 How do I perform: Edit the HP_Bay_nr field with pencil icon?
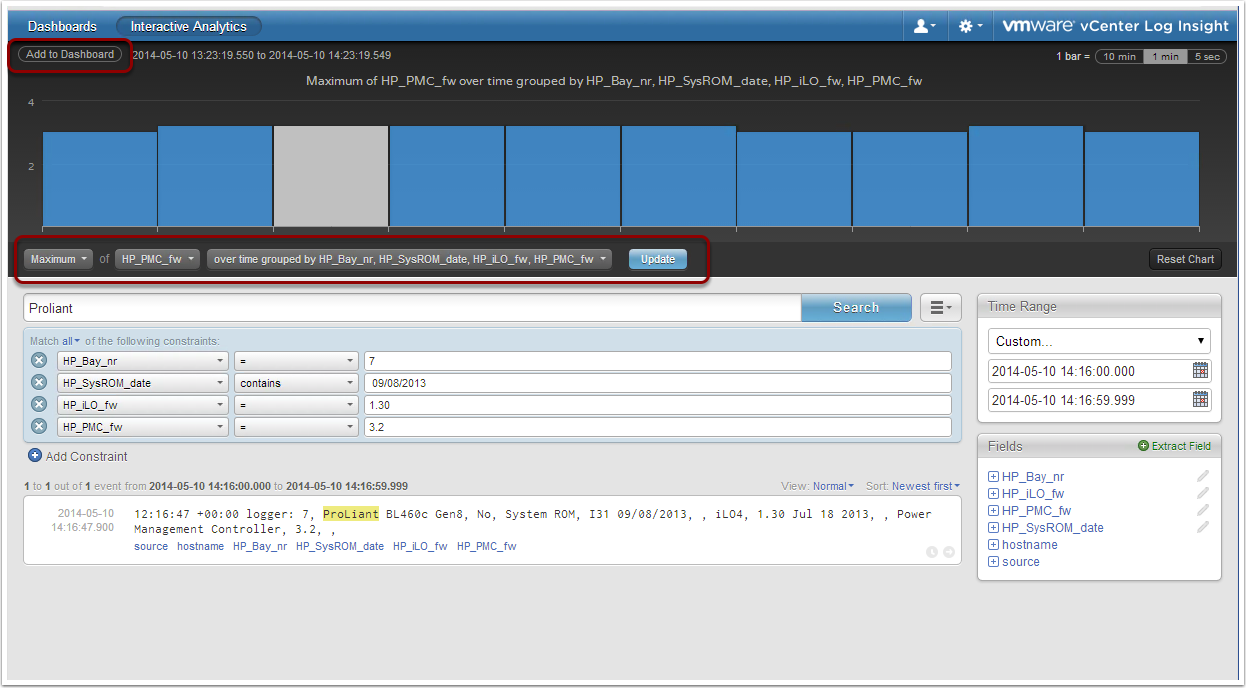pos(1203,476)
